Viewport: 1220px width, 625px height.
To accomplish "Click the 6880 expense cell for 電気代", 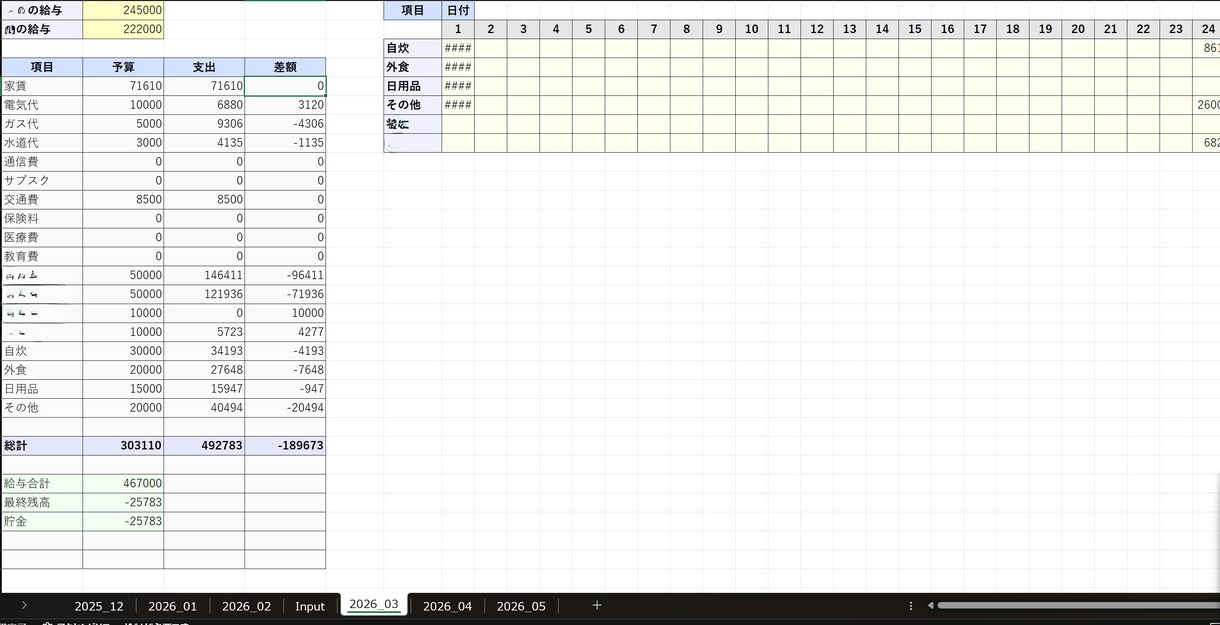I will coord(204,105).
